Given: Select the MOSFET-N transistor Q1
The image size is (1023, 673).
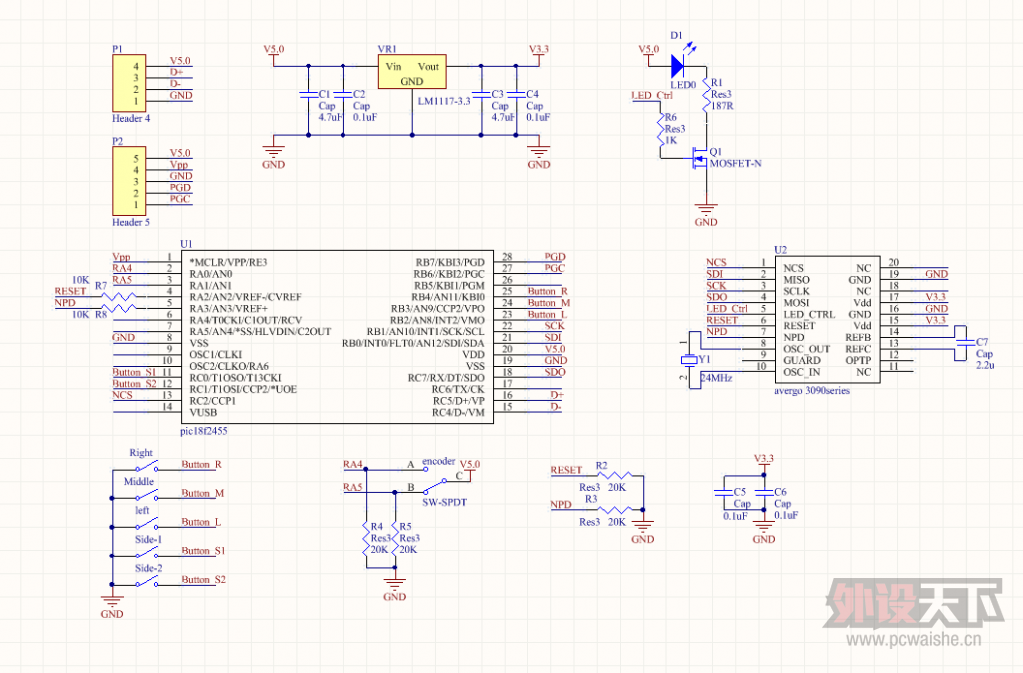Looking at the screenshot, I should pos(699,158).
